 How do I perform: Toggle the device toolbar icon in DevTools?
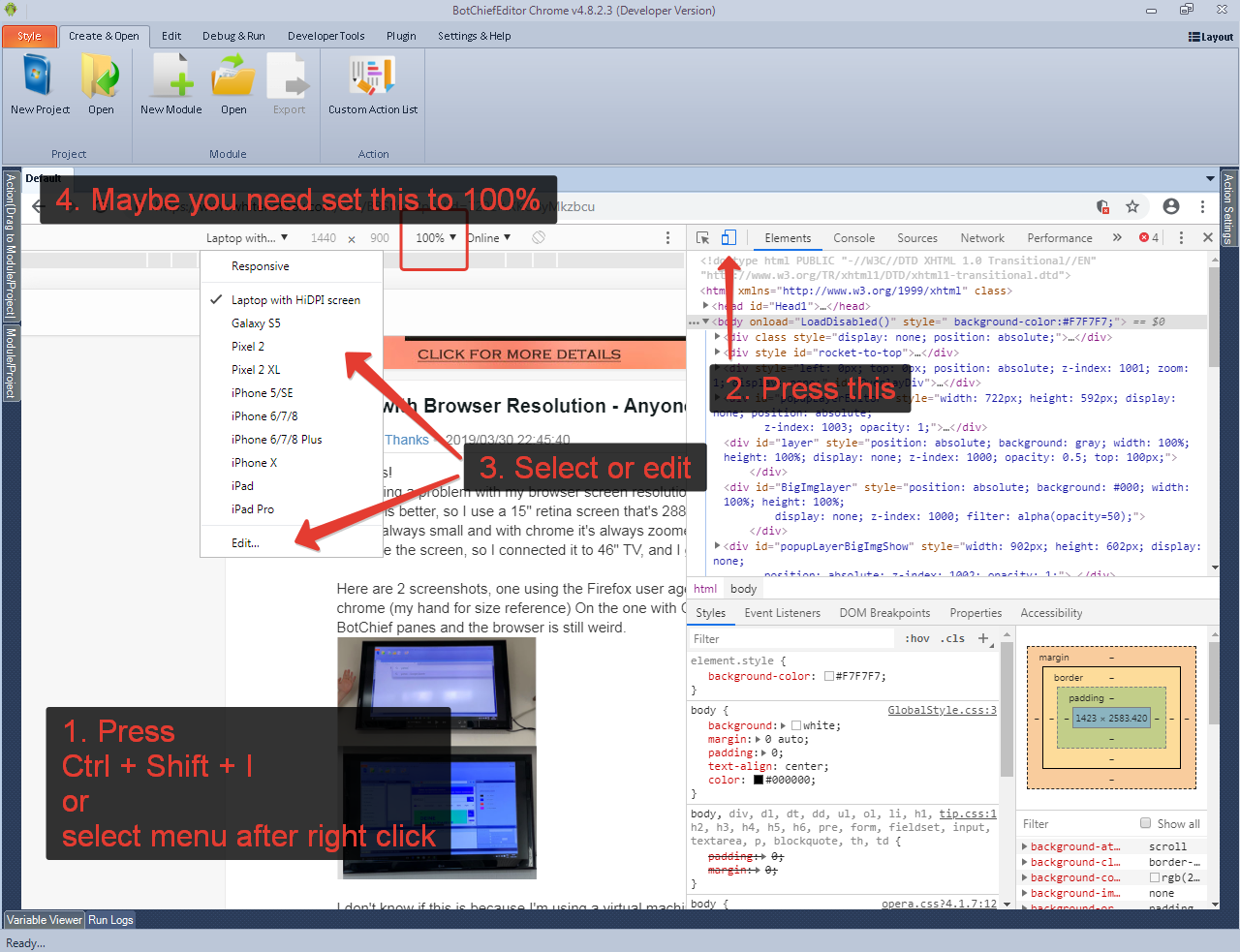(x=728, y=237)
